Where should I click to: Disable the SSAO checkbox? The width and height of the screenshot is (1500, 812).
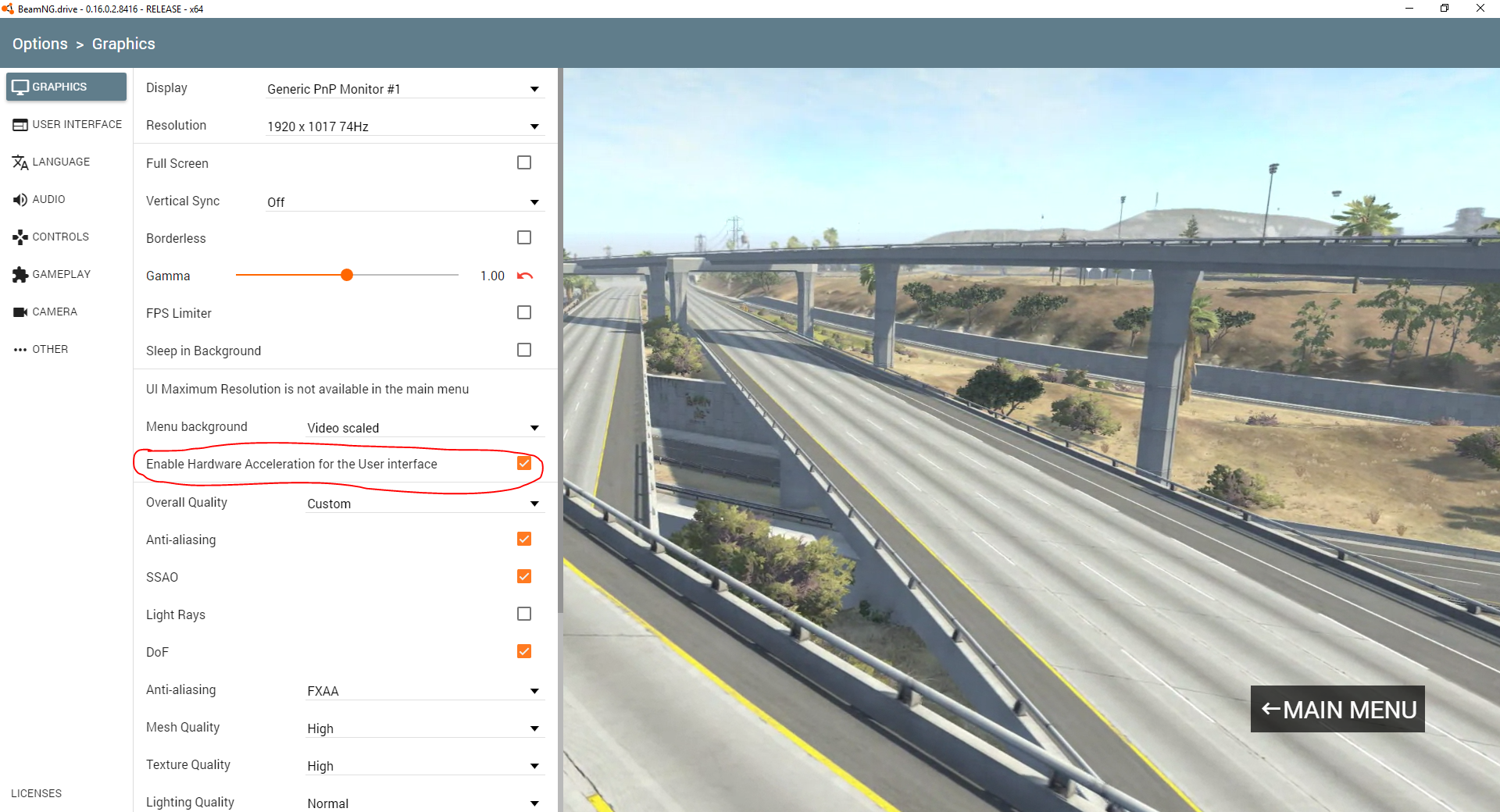524,576
